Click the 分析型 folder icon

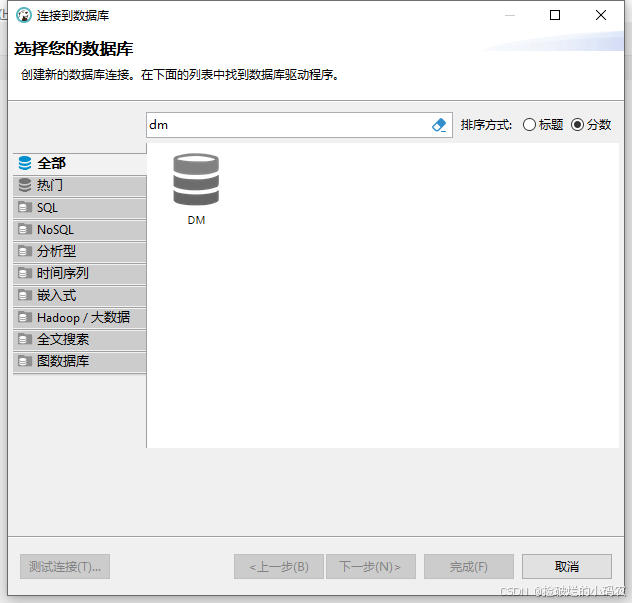point(25,252)
